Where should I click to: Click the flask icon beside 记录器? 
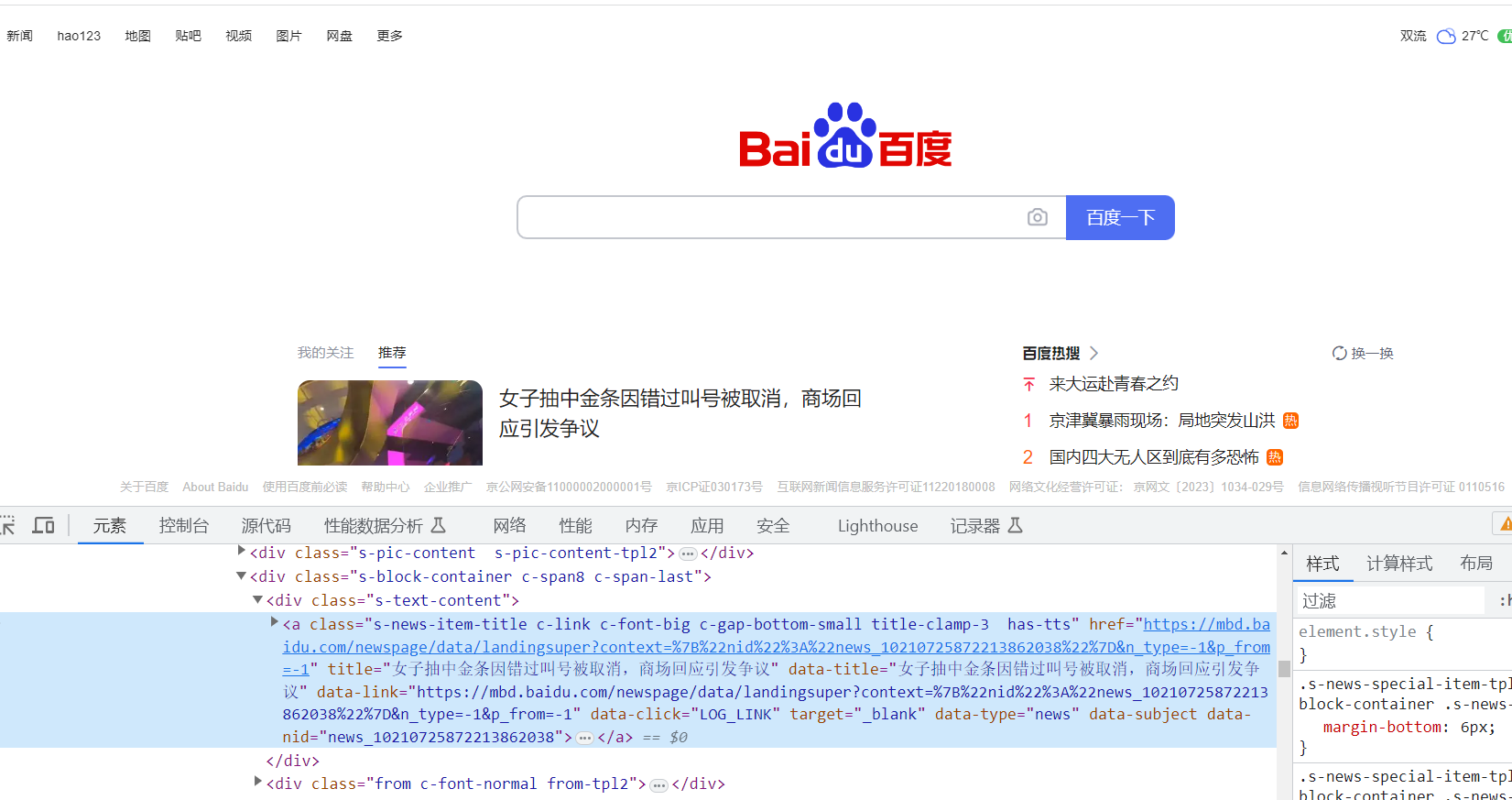point(1015,525)
